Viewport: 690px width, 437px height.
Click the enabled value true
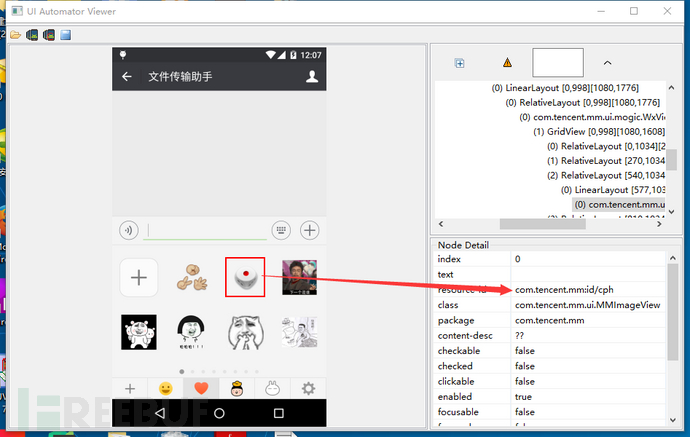523,397
